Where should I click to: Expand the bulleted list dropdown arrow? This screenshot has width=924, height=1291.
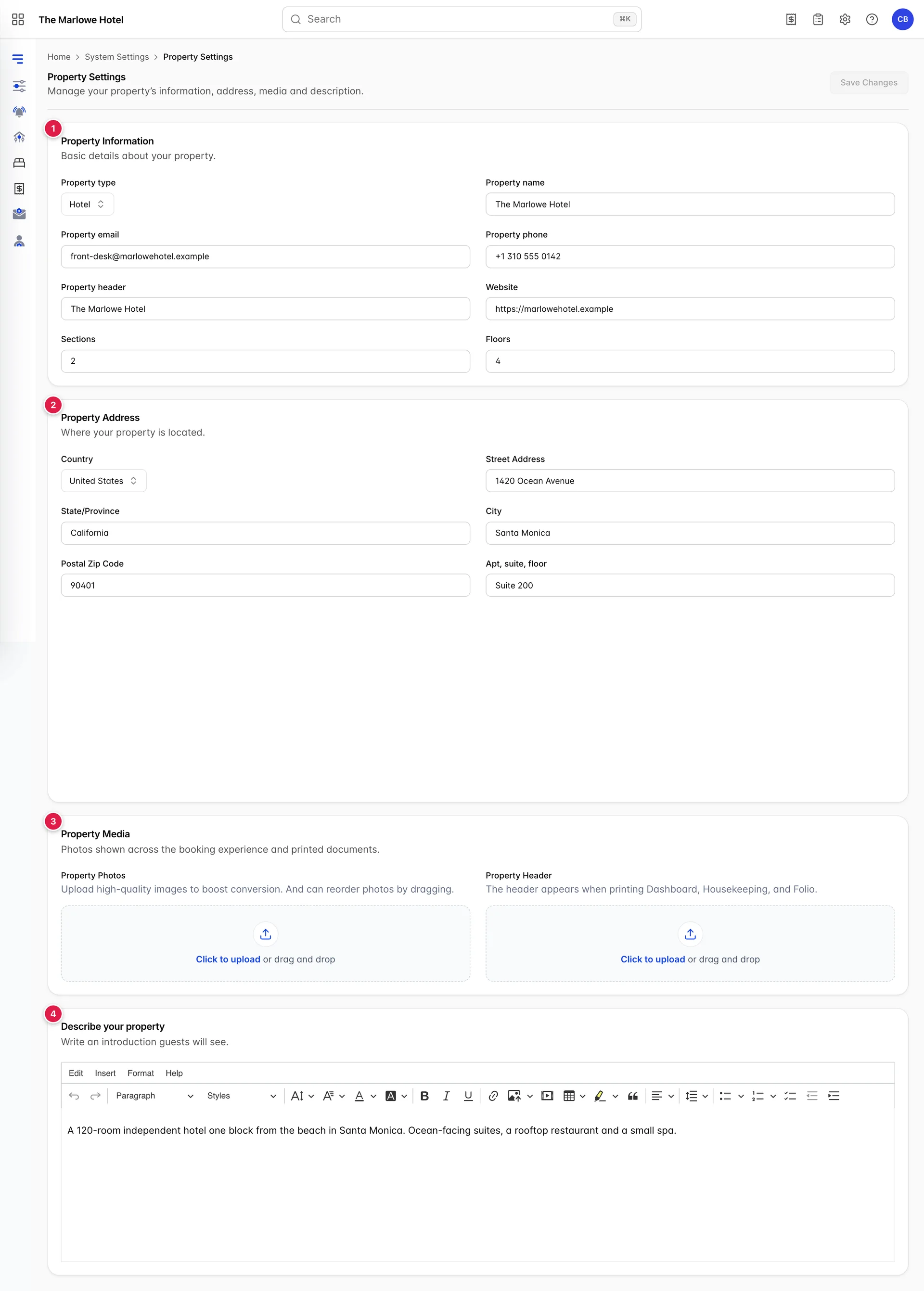pyautogui.click(x=741, y=1097)
